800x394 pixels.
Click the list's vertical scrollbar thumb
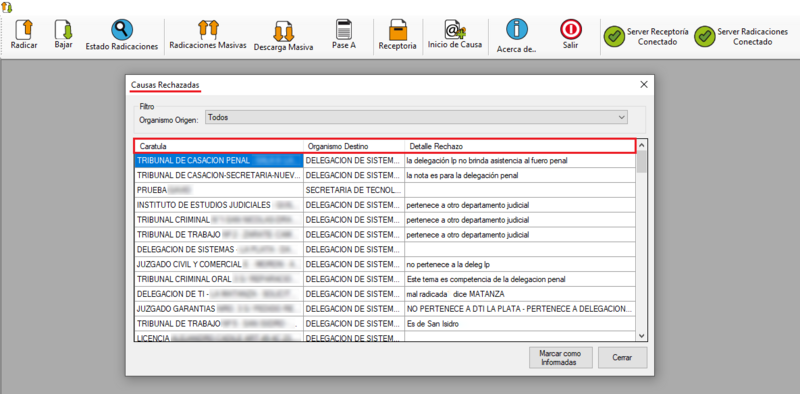coord(642,161)
